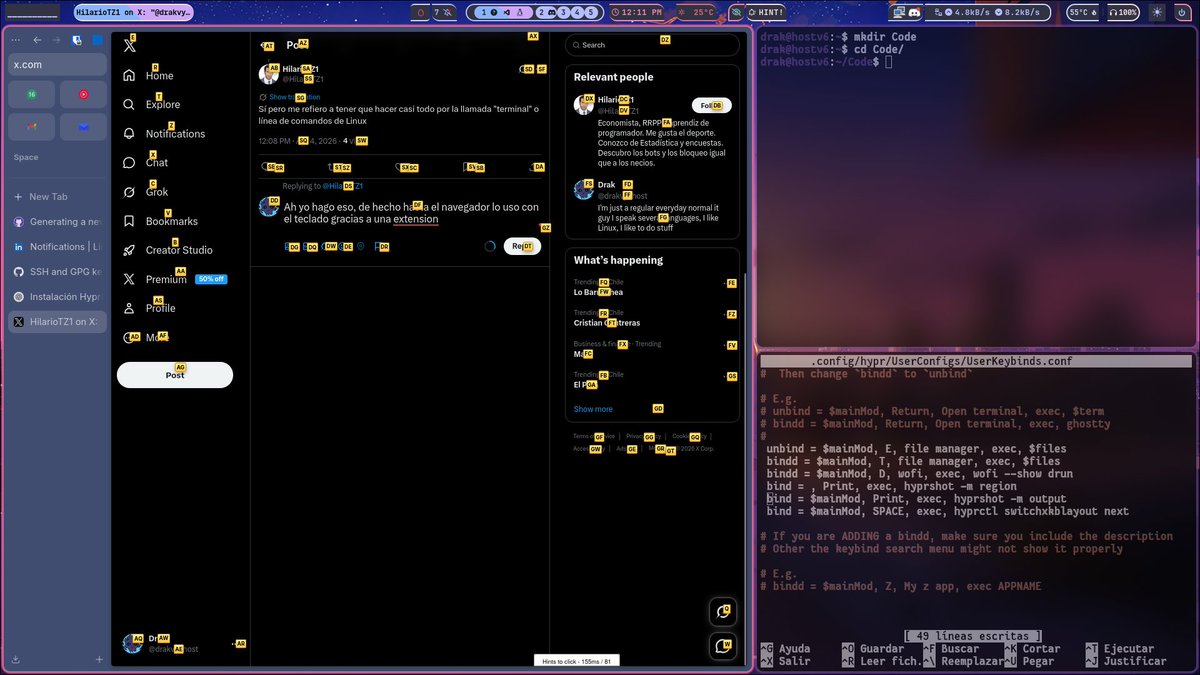Click New Tab in browser sidebar

pos(57,197)
